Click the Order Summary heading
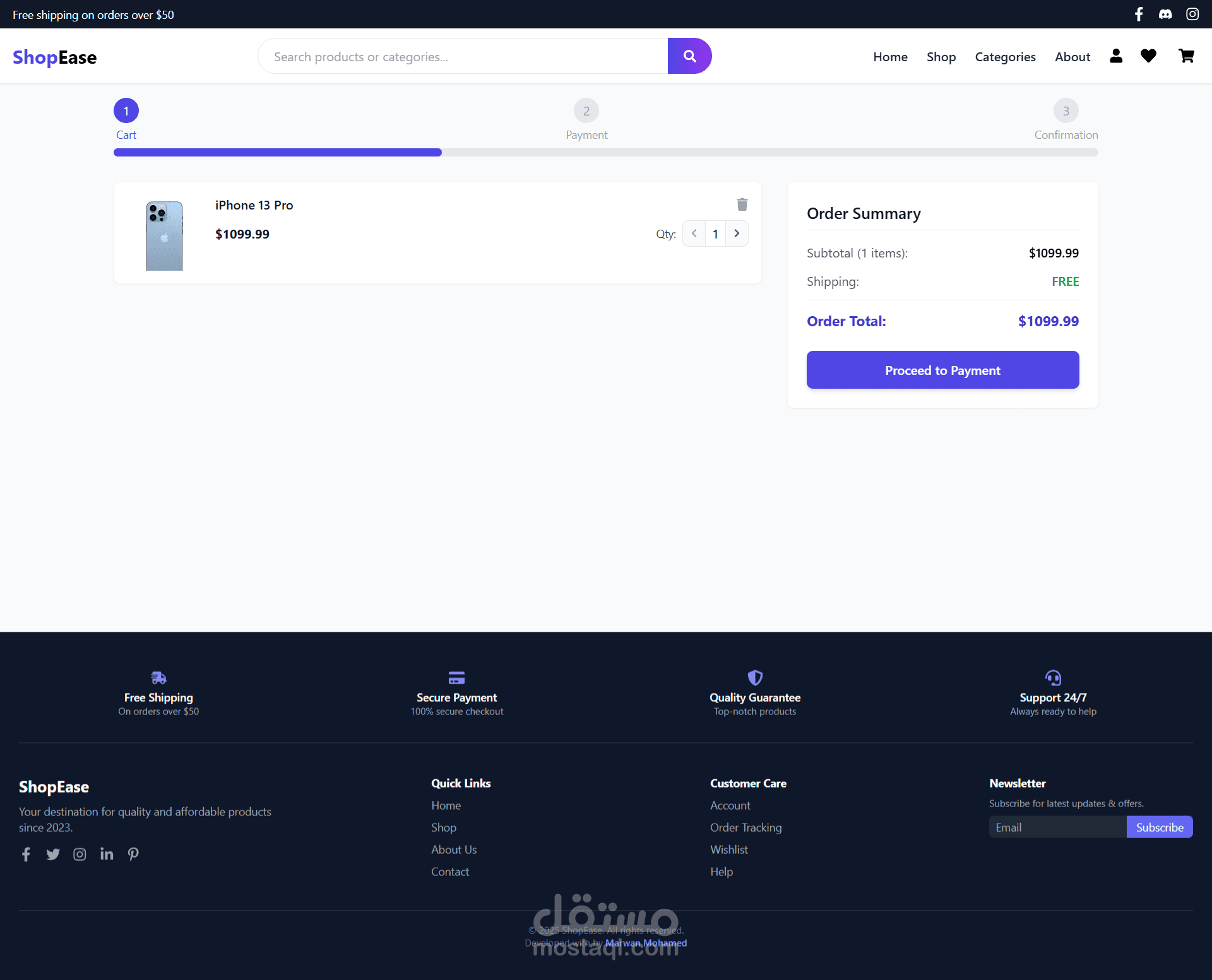Viewport: 1212px width, 980px height. pyautogui.click(x=864, y=213)
